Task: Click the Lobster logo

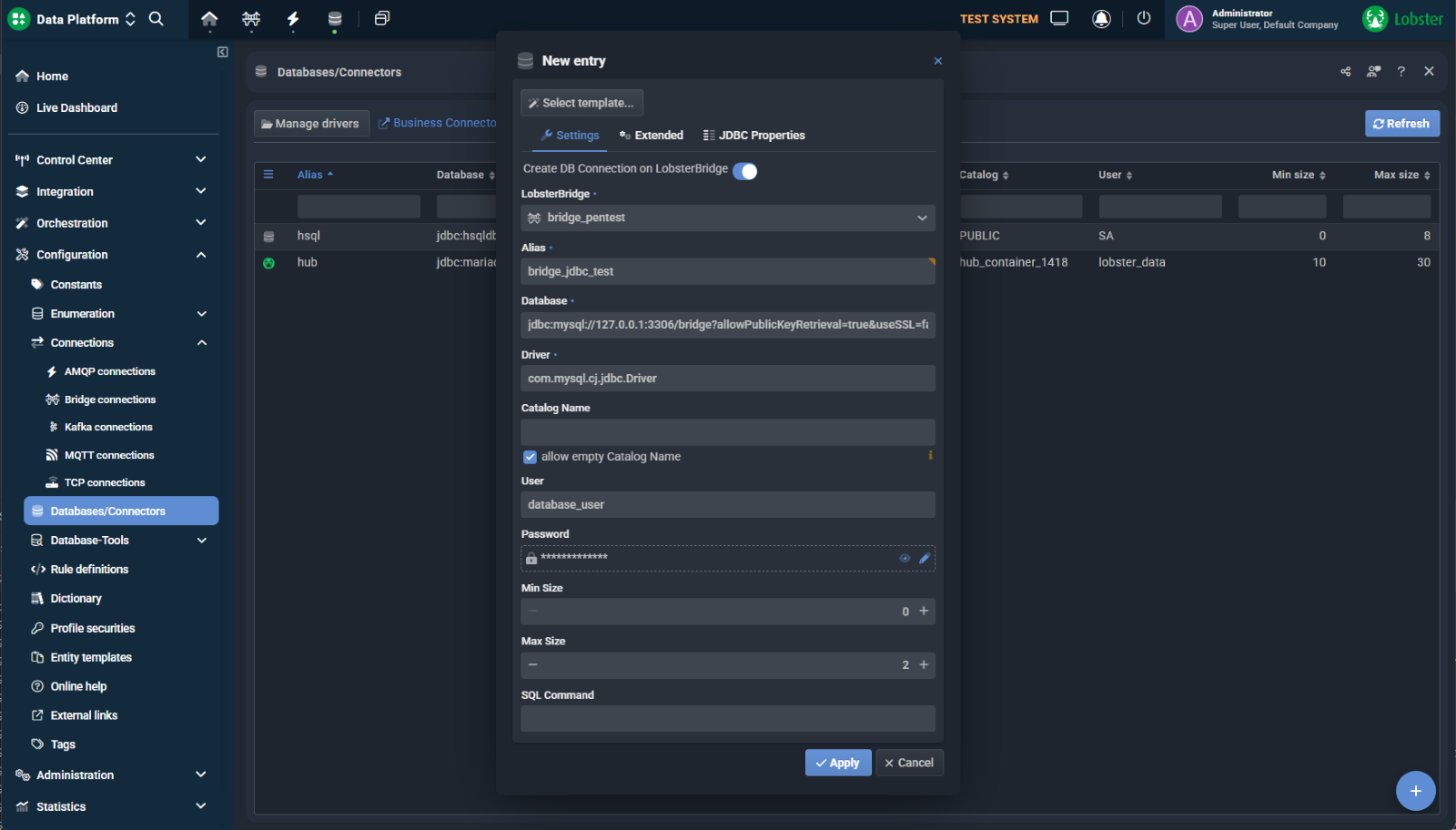Action: pos(1402,19)
